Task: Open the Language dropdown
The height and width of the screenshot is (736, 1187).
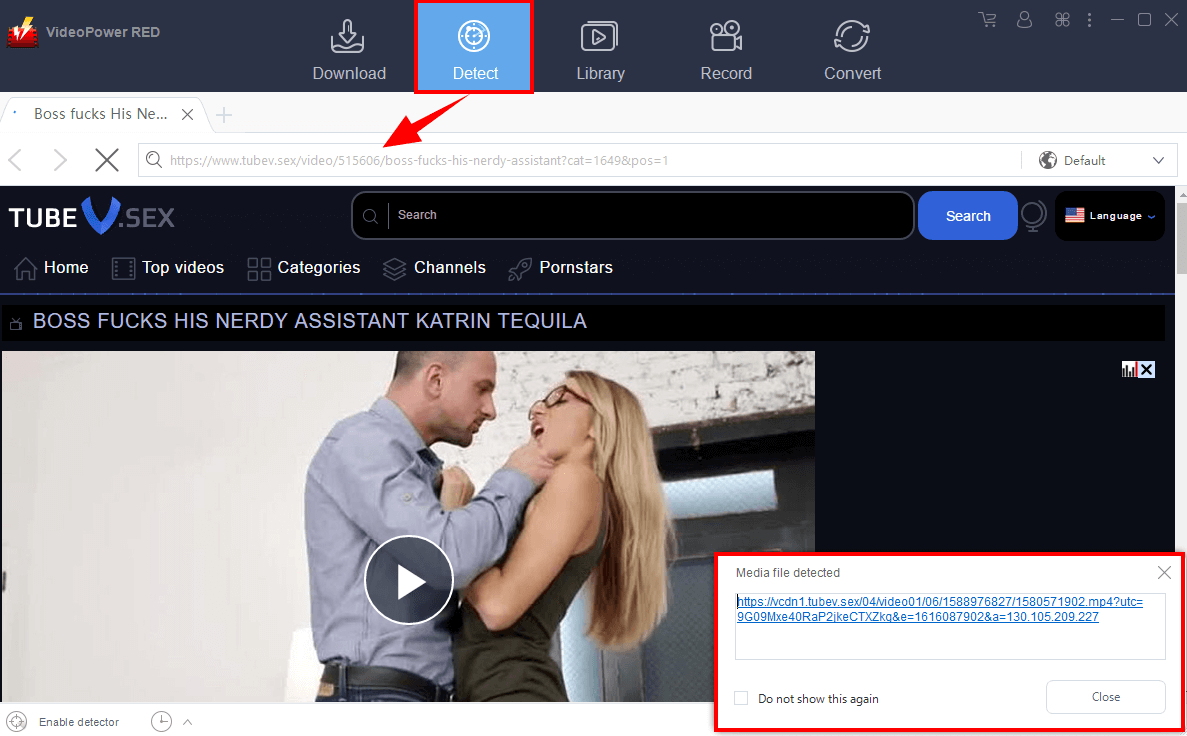Action: coord(1110,216)
